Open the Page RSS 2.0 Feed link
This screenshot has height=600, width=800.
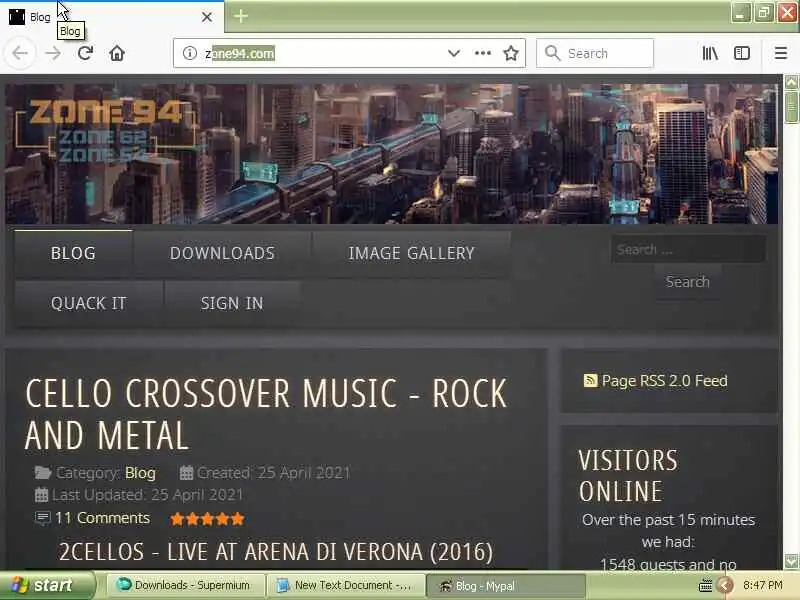pyautogui.click(x=664, y=381)
